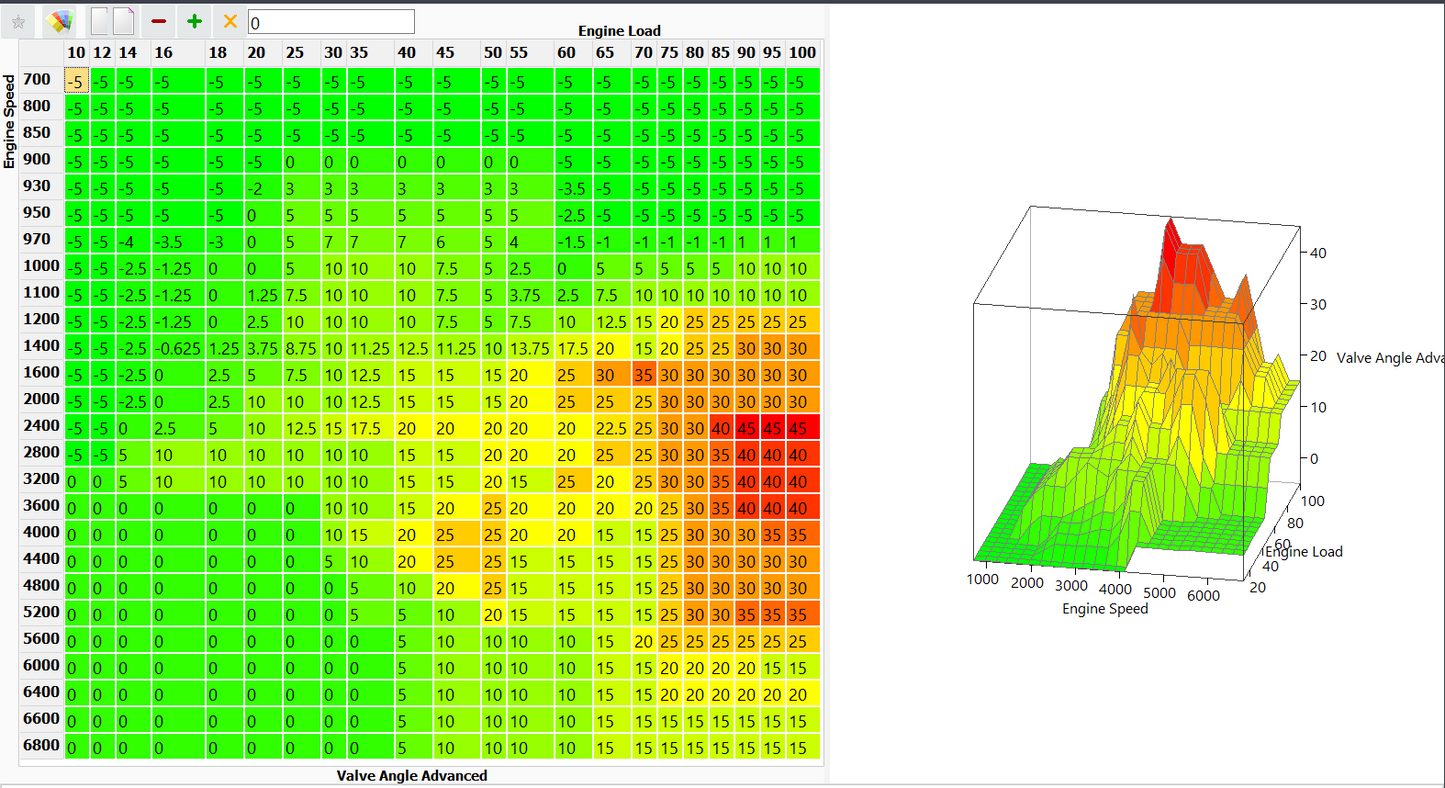Click the star favorite icon in toolbar

coord(18,21)
